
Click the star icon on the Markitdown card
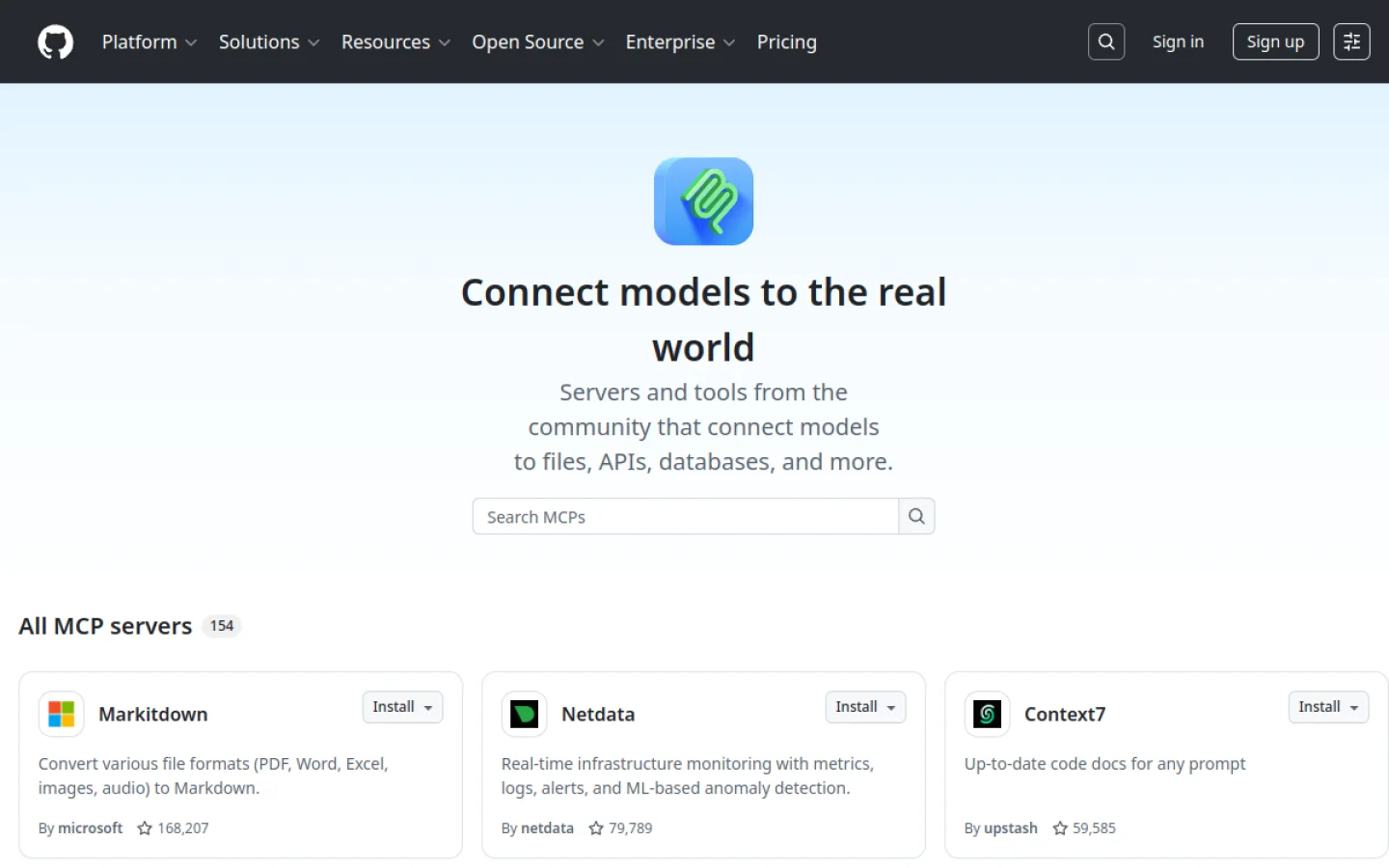click(145, 828)
